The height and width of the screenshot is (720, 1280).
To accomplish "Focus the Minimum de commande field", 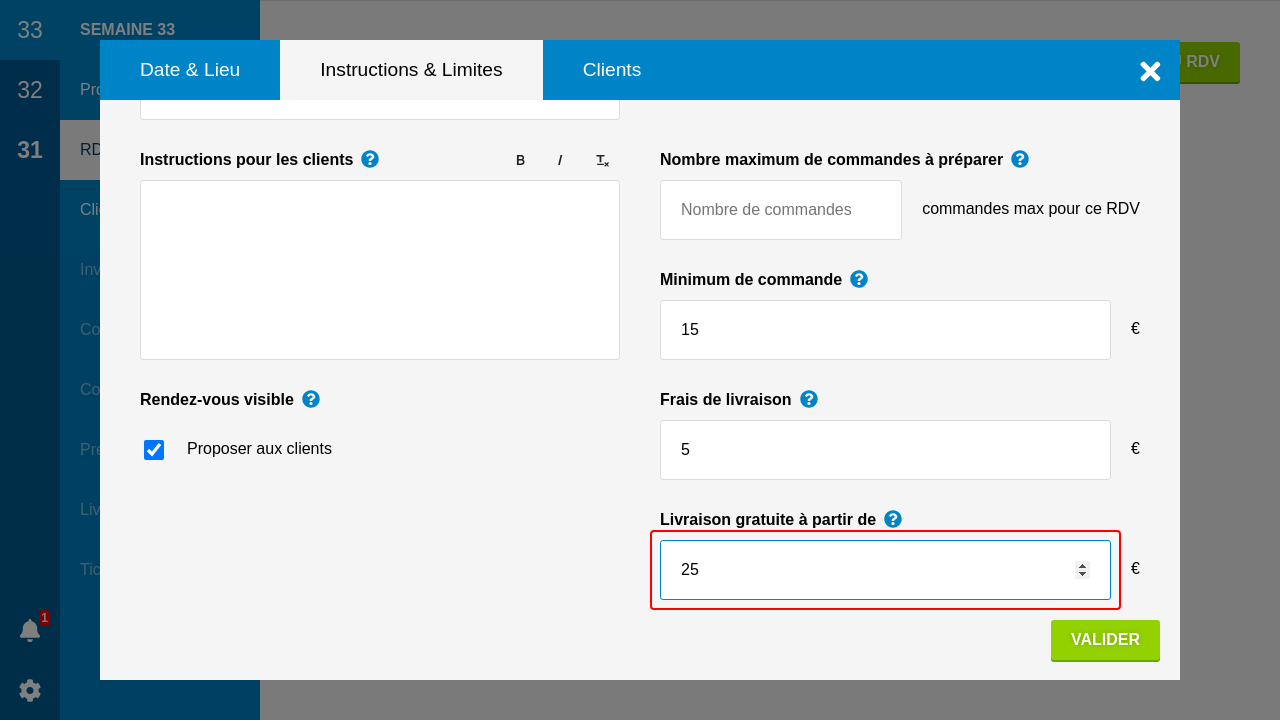I will coord(885,330).
